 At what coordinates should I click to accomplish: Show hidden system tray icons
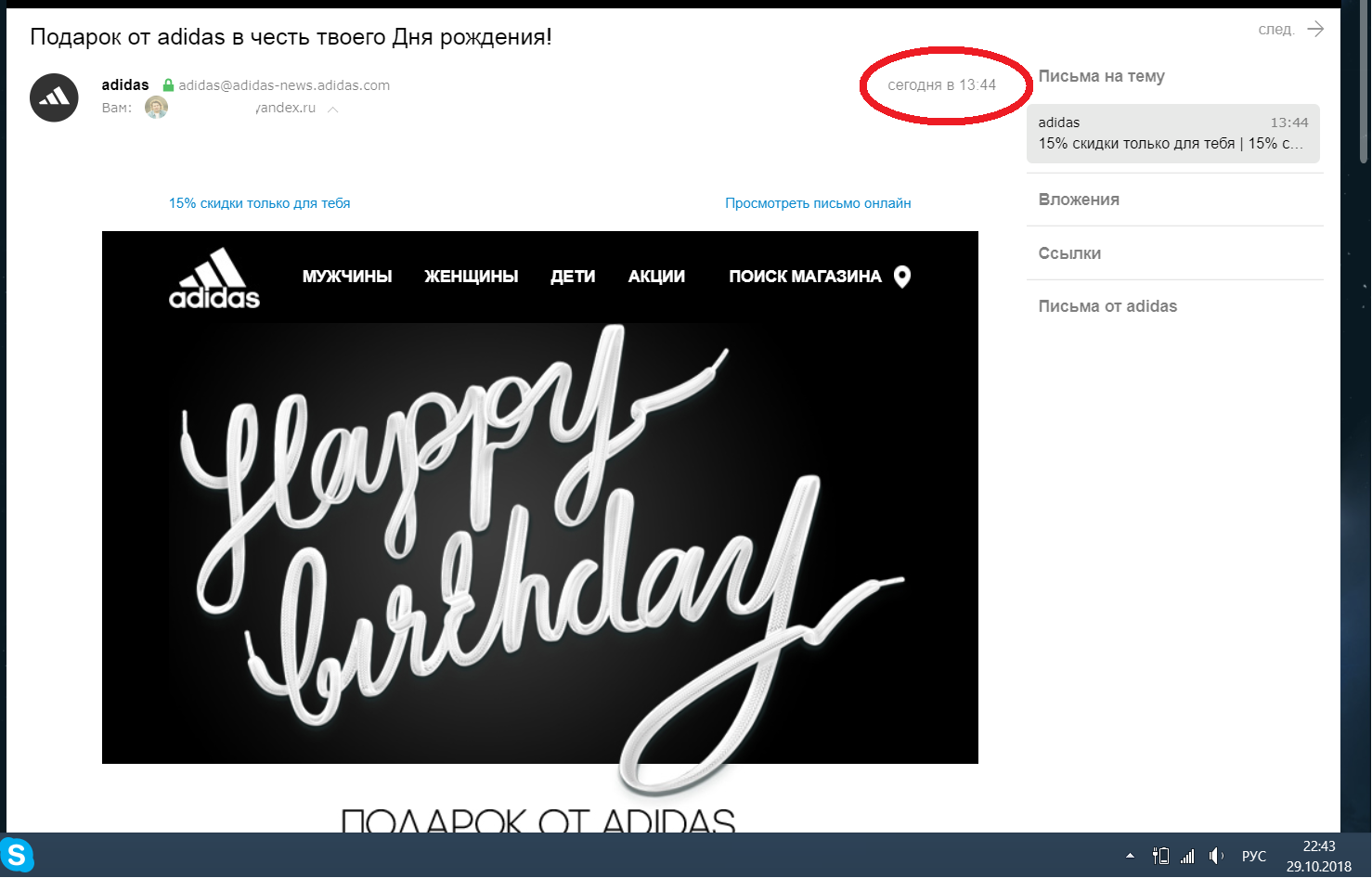pyautogui.click(x=1130, y=856)
